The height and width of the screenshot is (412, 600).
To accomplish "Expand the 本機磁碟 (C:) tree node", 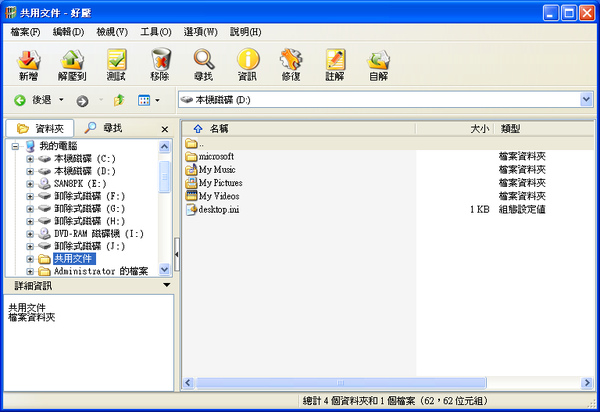I will click(30, 159).
